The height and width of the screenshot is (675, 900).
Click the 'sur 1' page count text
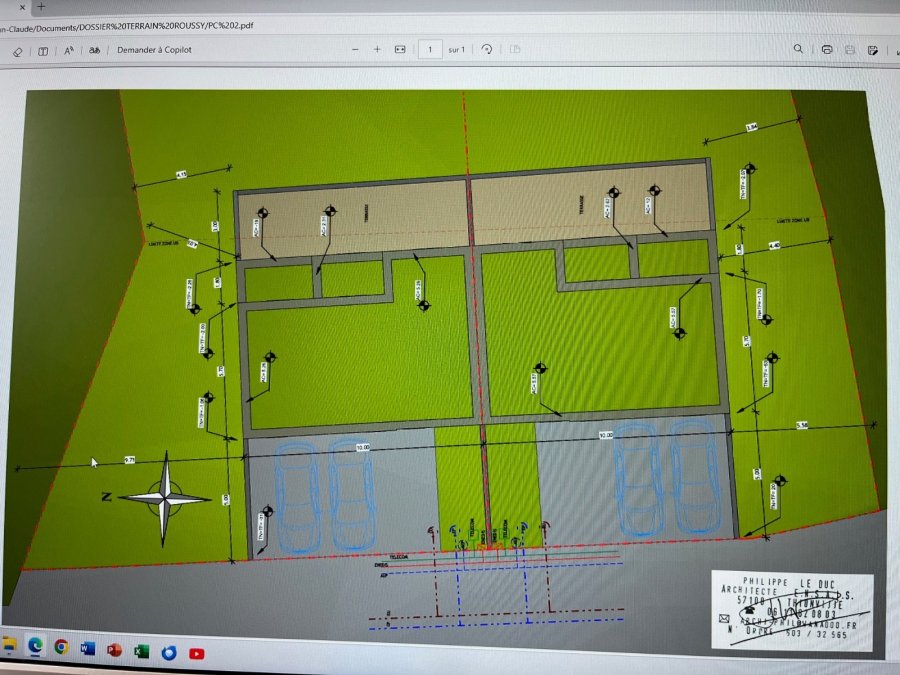point(456,50)
